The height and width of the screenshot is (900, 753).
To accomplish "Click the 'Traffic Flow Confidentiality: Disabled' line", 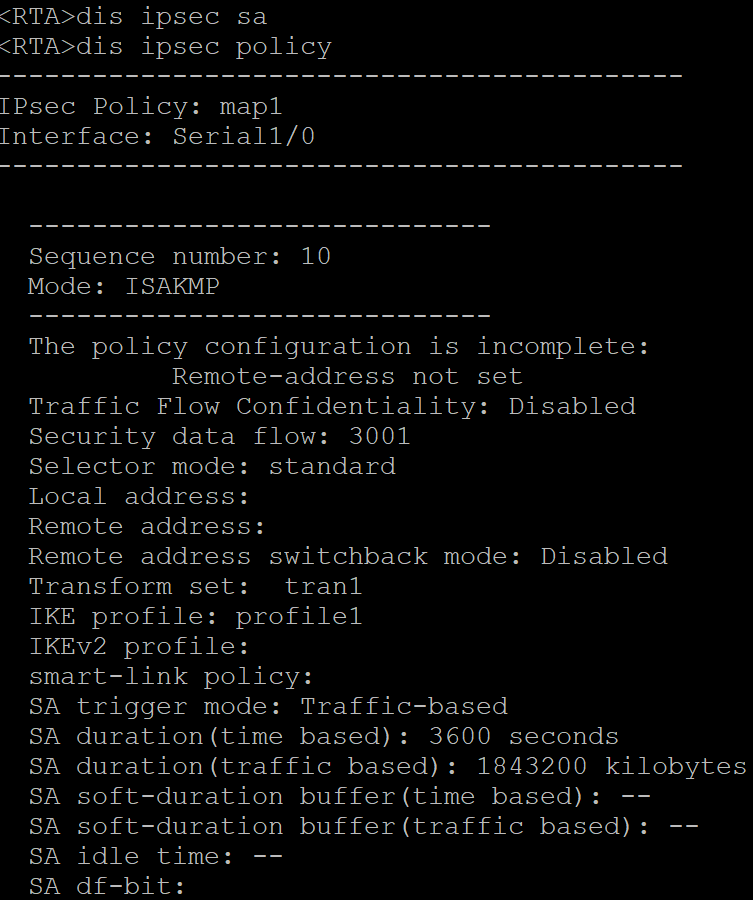I will click(331, 407).
